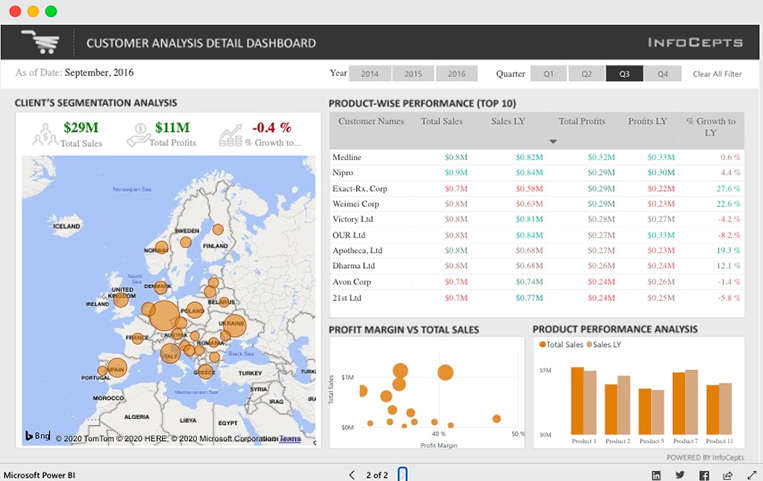Filter by year 2016

point(456,74)
